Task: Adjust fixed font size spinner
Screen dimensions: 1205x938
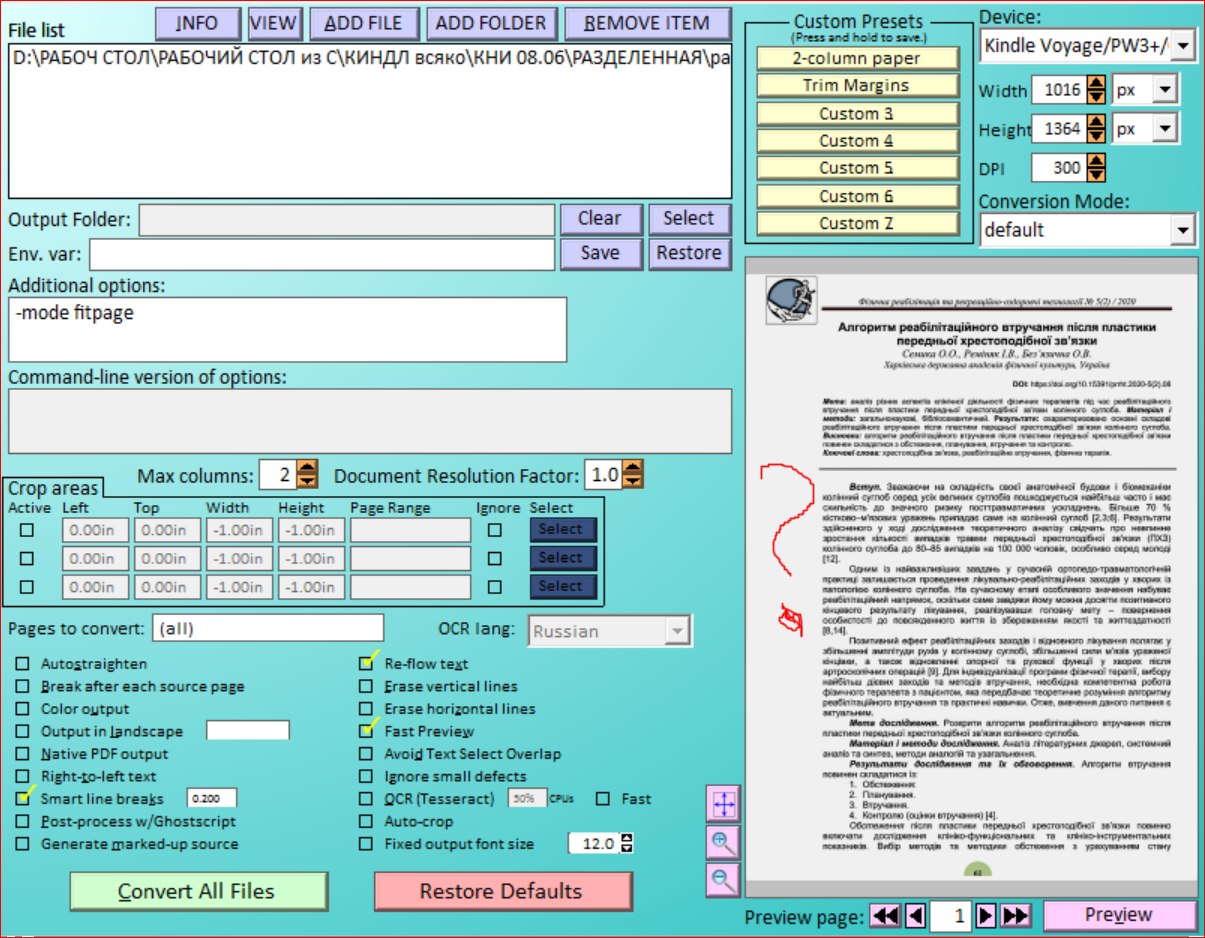Action: pos(627,844)
